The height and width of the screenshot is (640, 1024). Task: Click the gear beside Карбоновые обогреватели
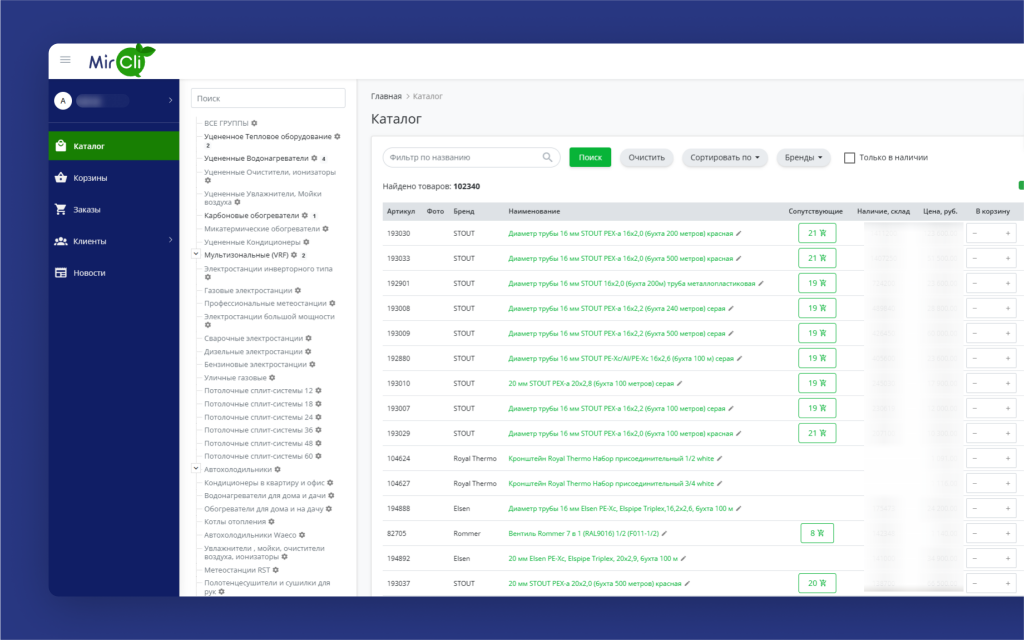[x=305, y=215]
